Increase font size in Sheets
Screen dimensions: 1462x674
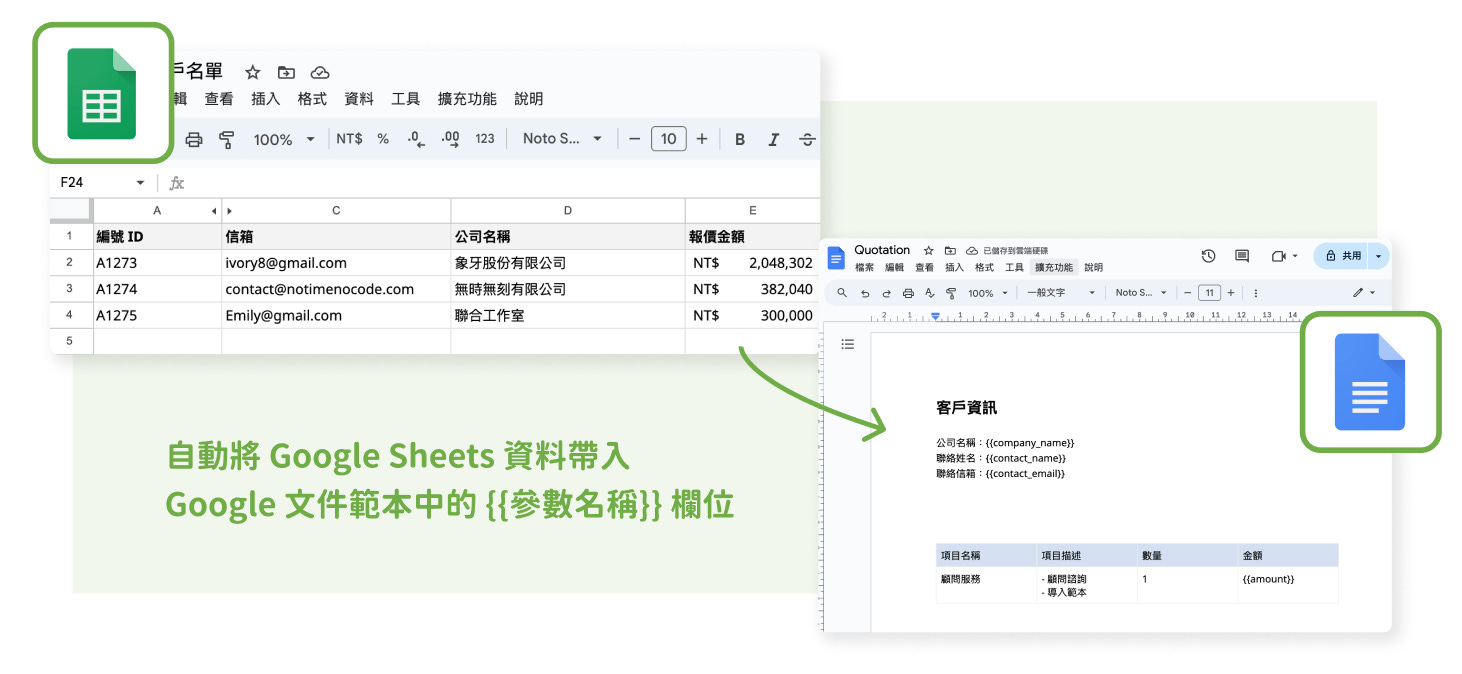702,139
